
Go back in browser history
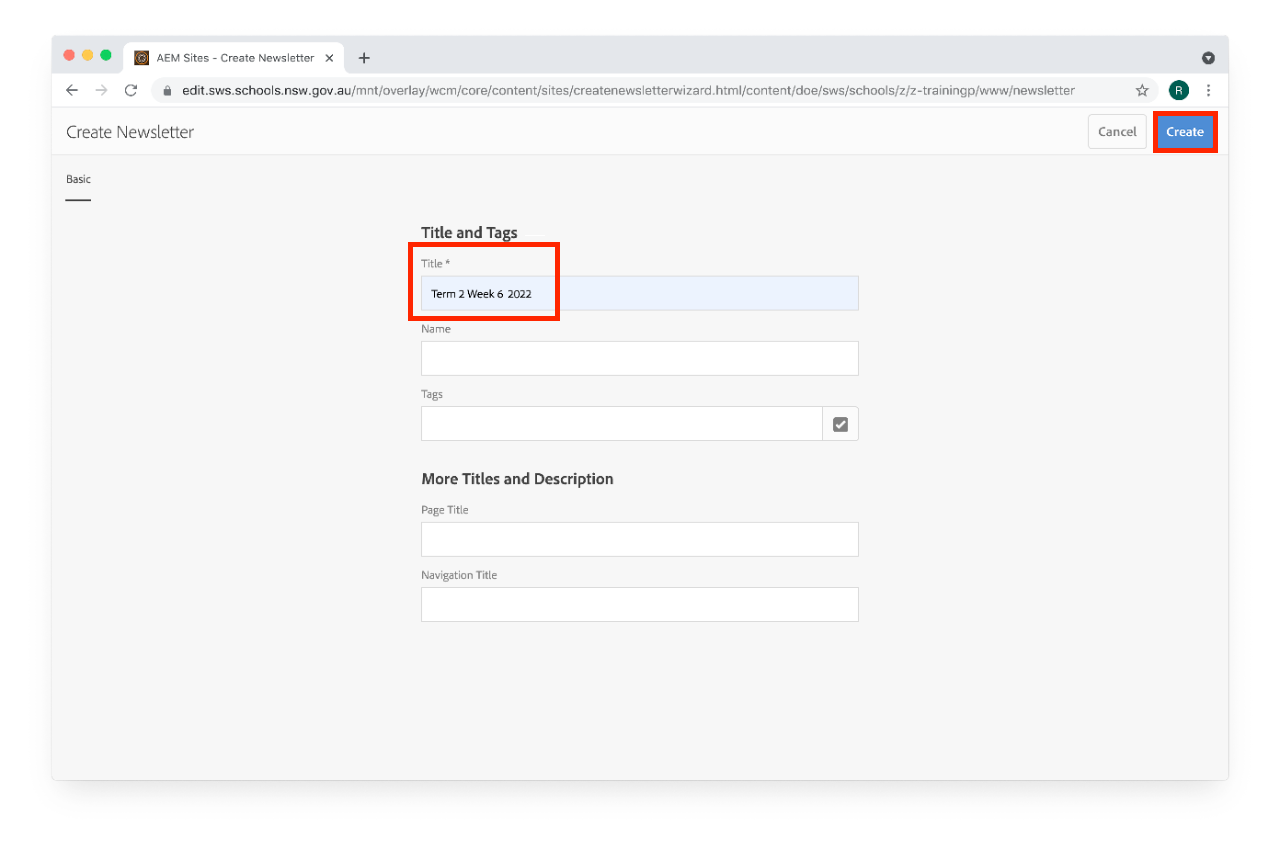coord(72,90)
